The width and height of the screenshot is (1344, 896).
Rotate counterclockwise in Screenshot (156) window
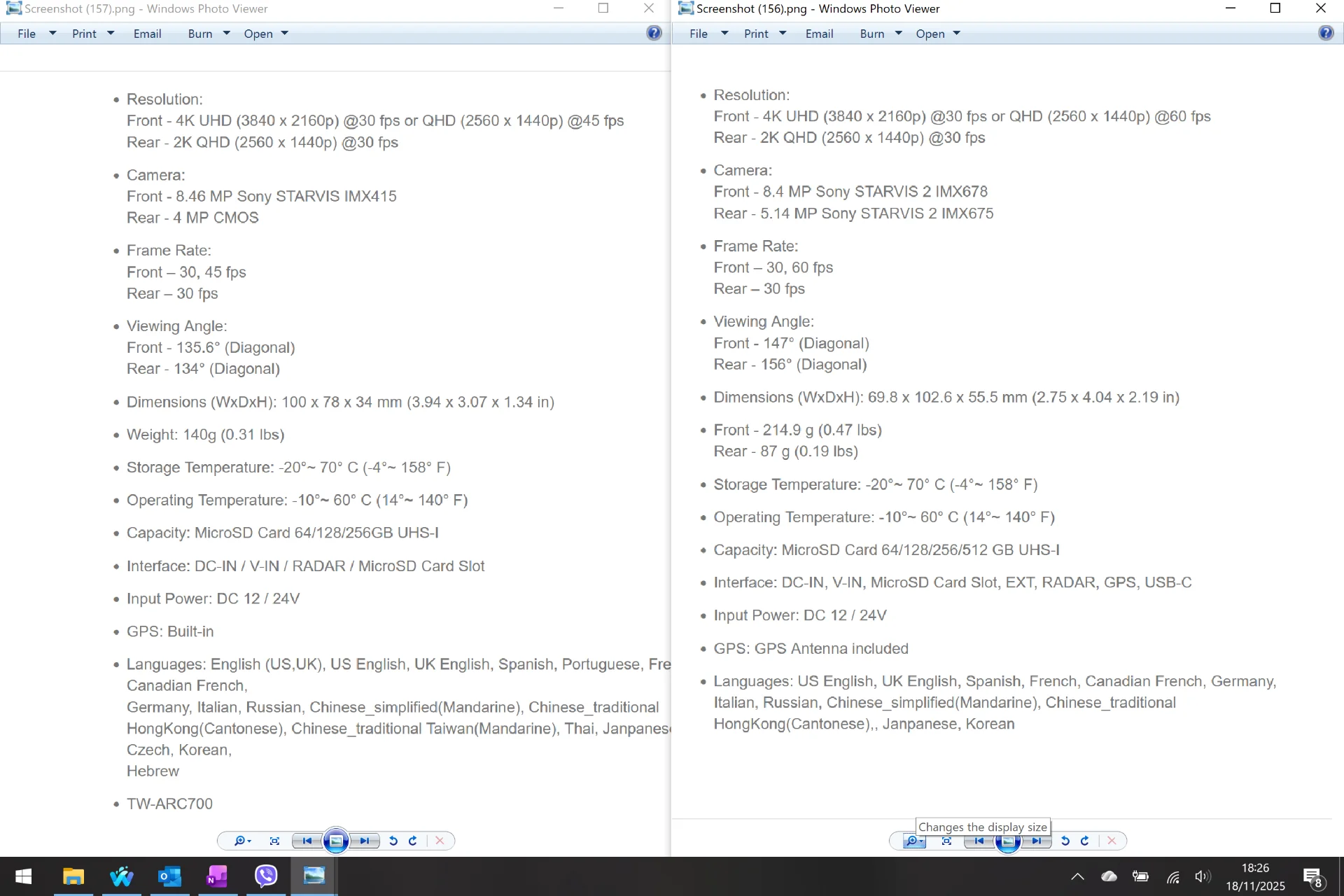[1065, 841]
